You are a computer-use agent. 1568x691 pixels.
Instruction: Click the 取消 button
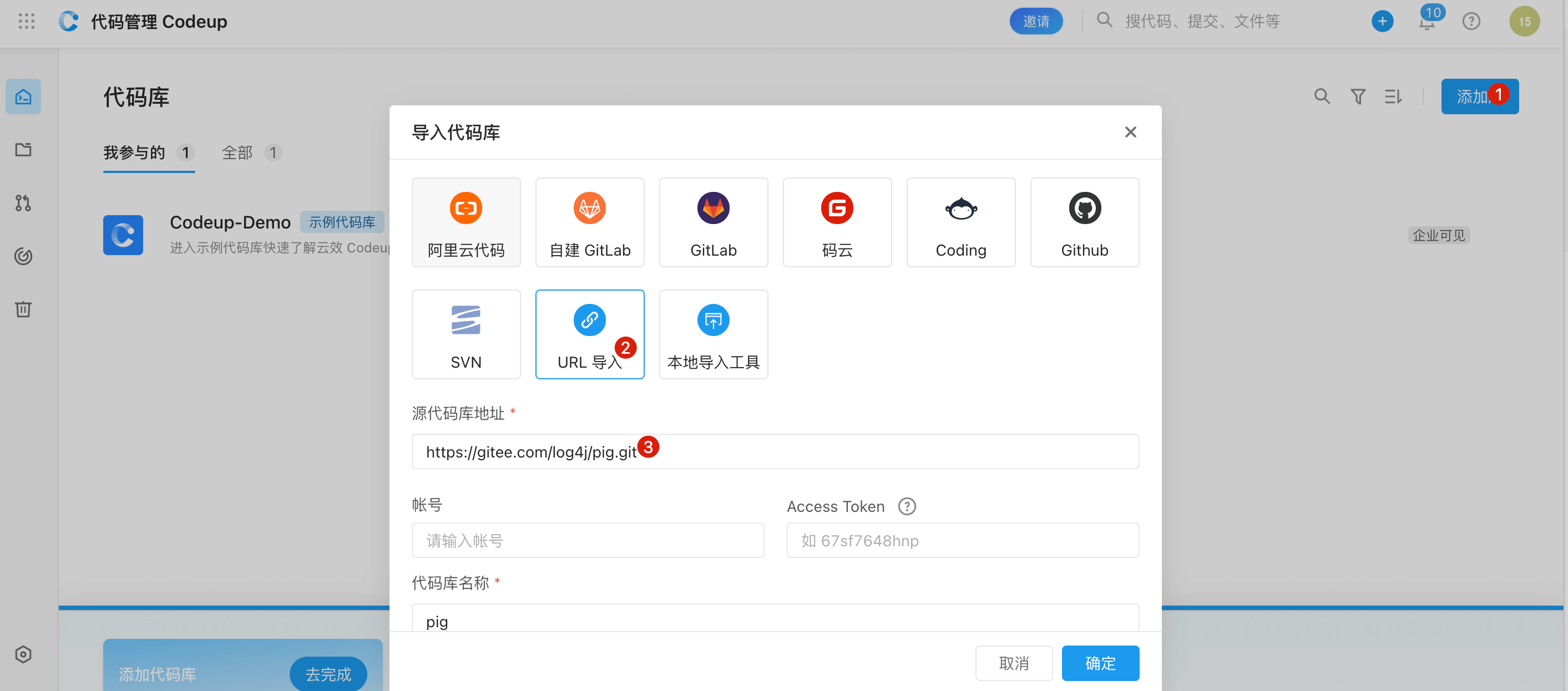point(1014,662)
